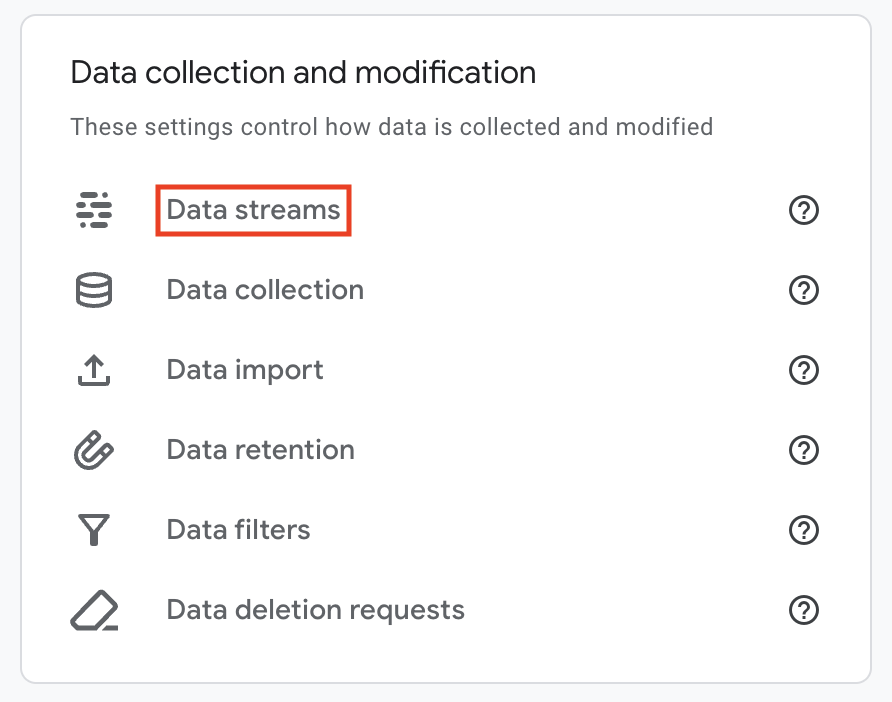This screenshot has height=702, width=892.
Task: Click the Data deletion requests eraser icon
Action: [93, 610]
